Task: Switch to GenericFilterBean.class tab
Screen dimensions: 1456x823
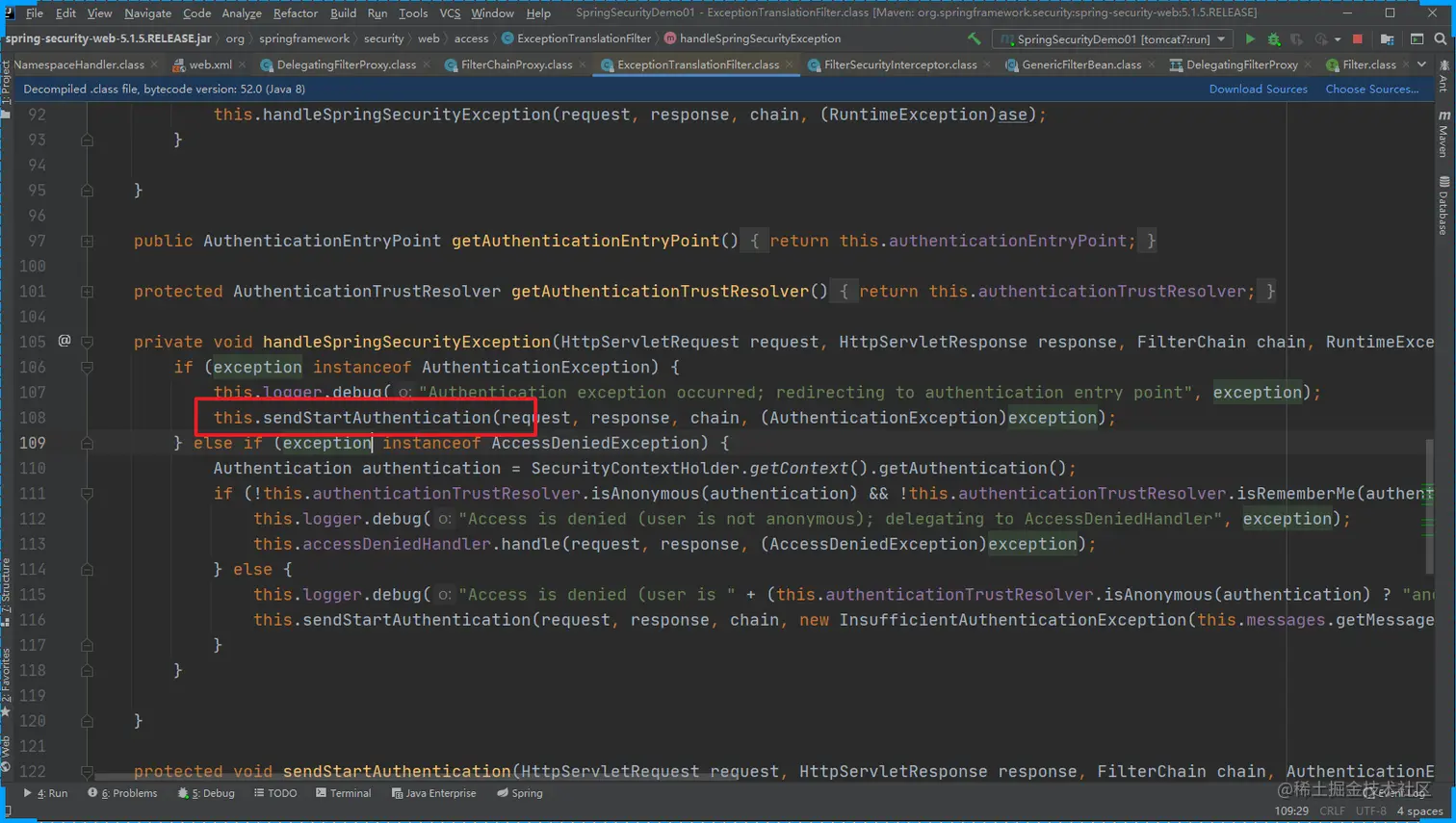Action: [1081, 64]
